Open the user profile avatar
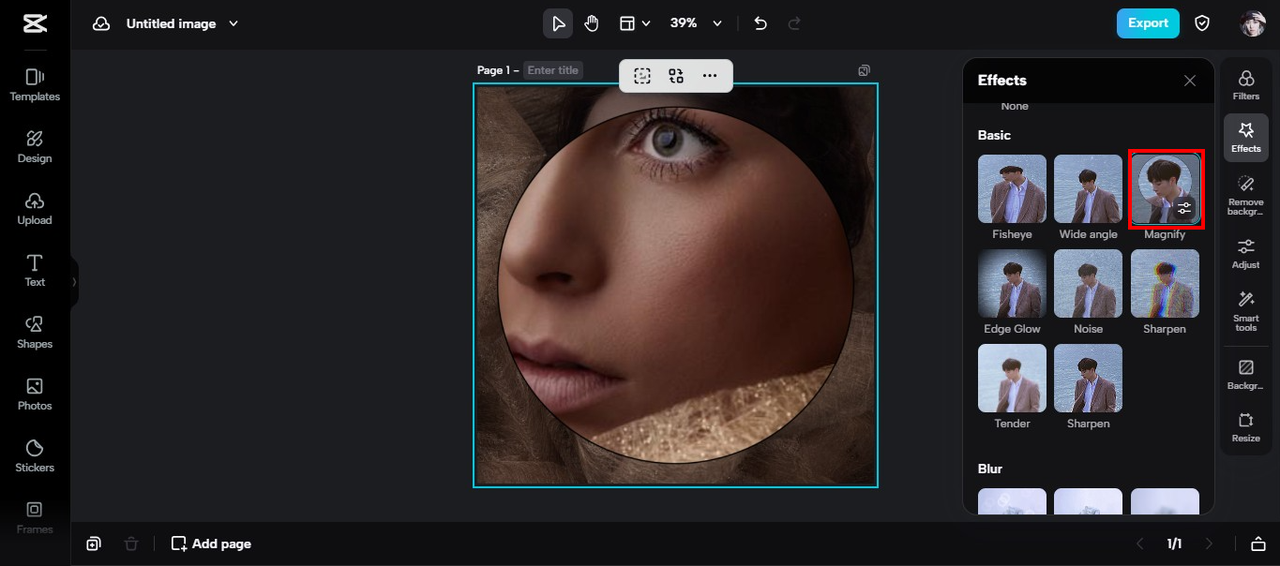 click(x=1252, y=24)
